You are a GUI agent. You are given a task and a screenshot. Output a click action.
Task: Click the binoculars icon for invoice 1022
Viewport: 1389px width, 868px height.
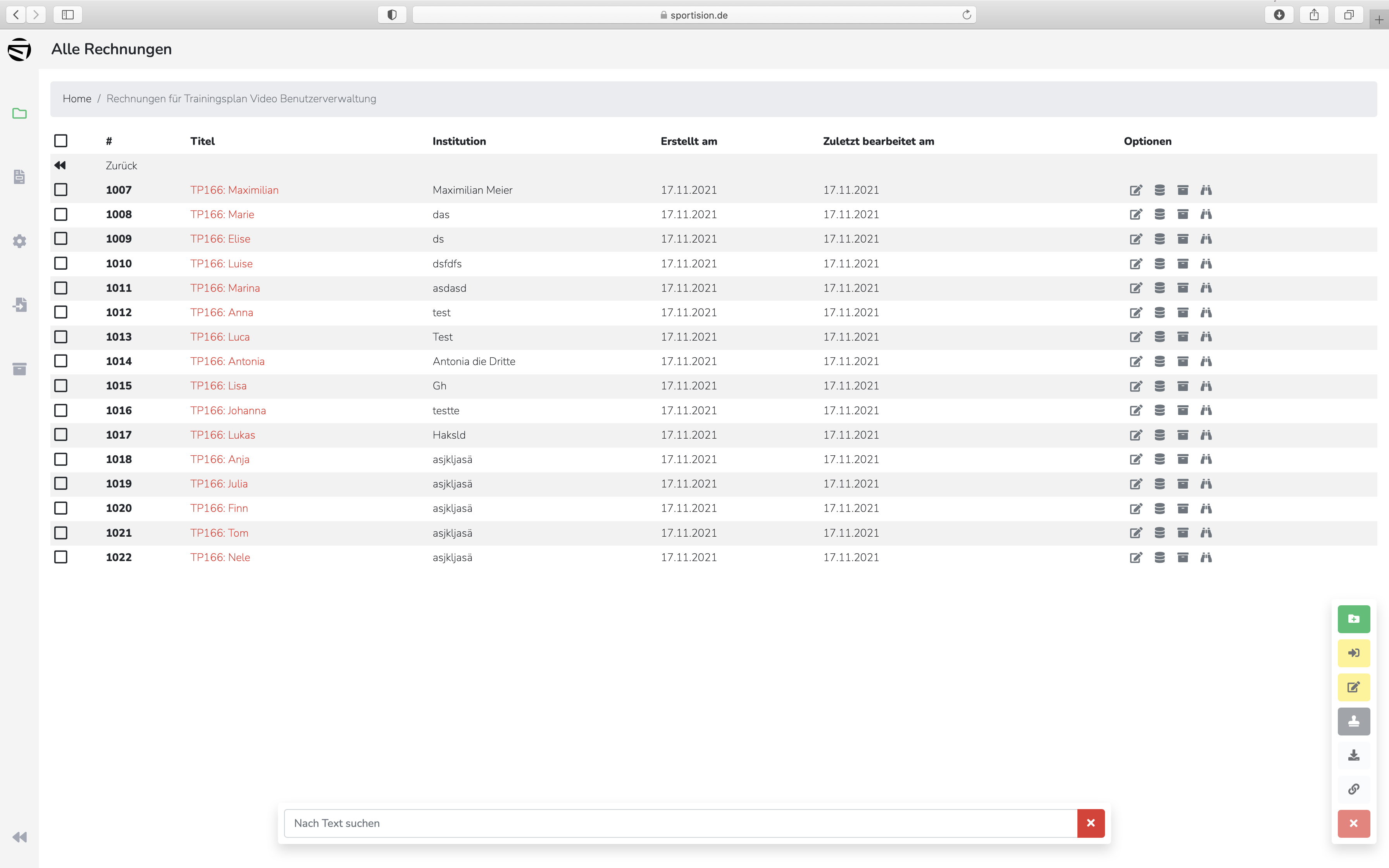(x=1206, y=558)
